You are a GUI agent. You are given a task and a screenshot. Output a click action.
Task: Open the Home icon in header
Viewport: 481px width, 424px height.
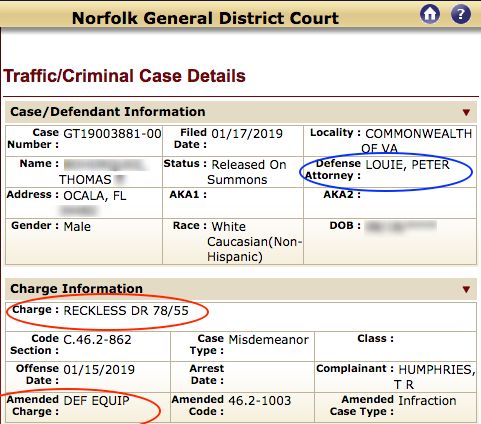point(430,14)
